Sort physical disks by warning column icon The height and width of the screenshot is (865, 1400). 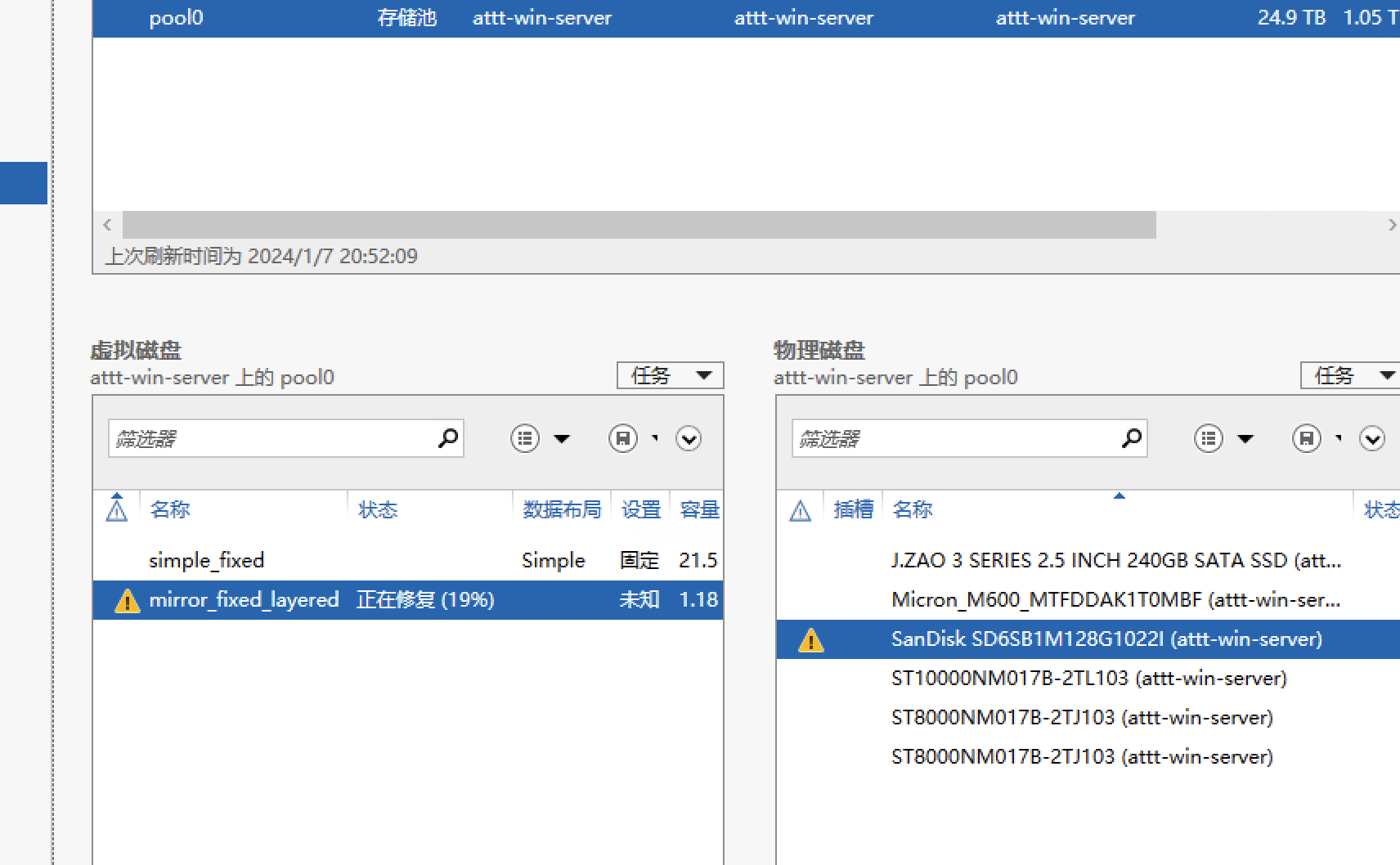[800, 510]
